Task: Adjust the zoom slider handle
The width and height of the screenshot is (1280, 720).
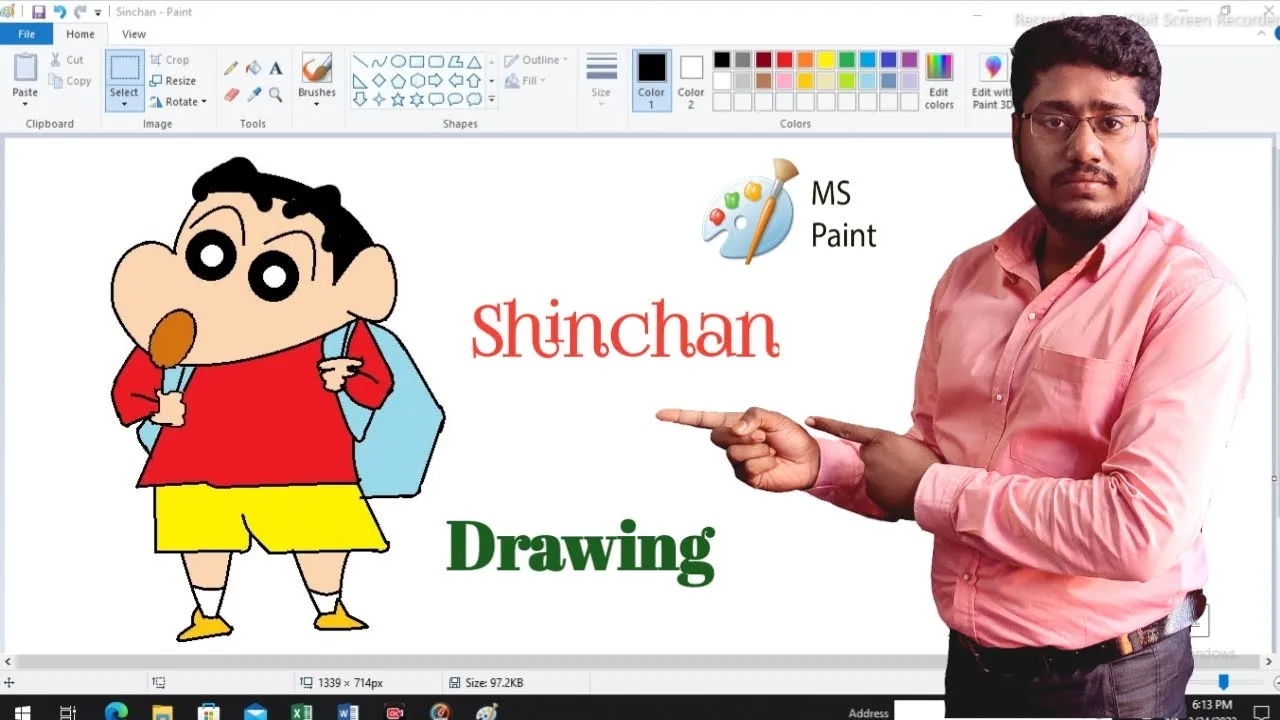Action: pos(1223,681)
